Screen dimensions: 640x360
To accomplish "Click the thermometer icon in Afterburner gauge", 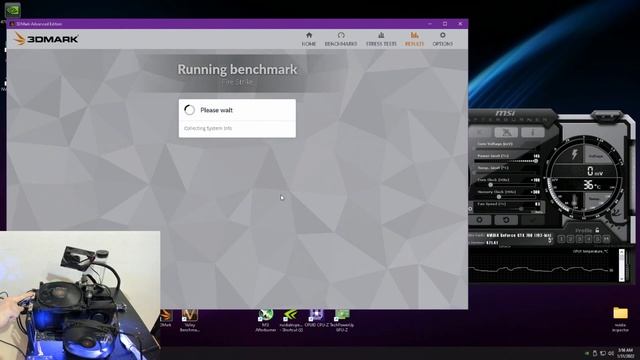I will [x=574, y=201].
